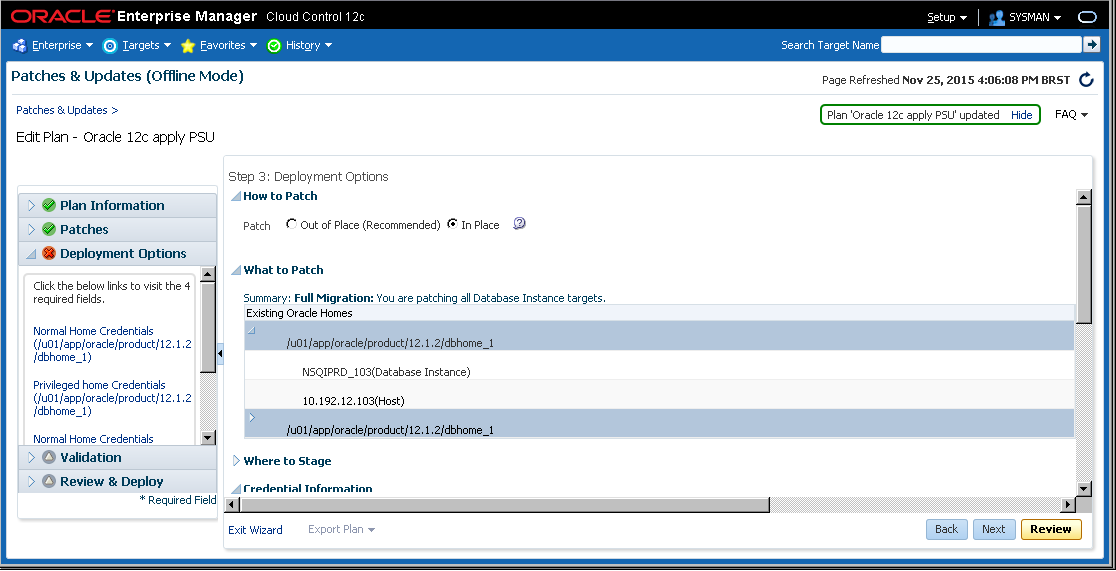This screenshot has width=1116, height=571.
Task: Click the Next button
Action: point(994,529)
